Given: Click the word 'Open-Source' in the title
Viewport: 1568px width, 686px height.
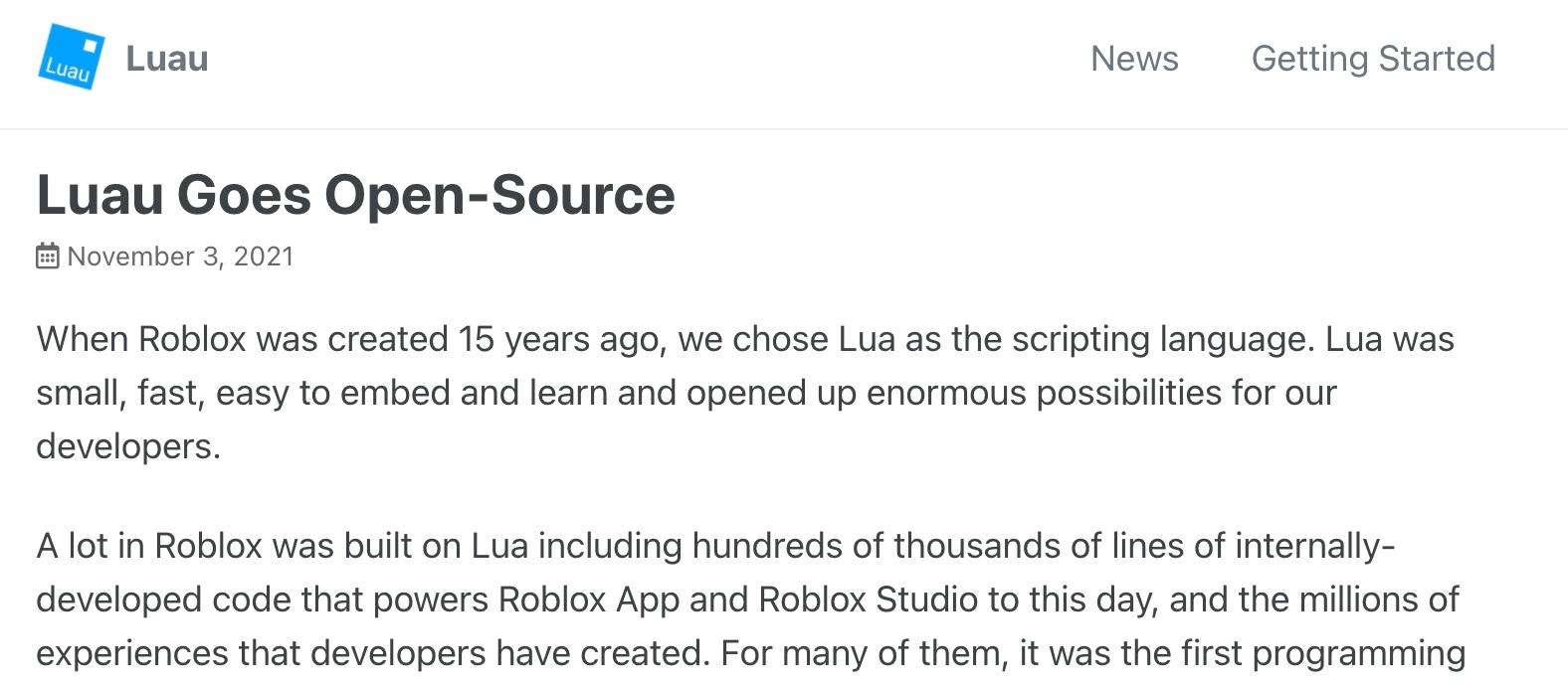Looking at the screenshot, I should click(499, 194).
